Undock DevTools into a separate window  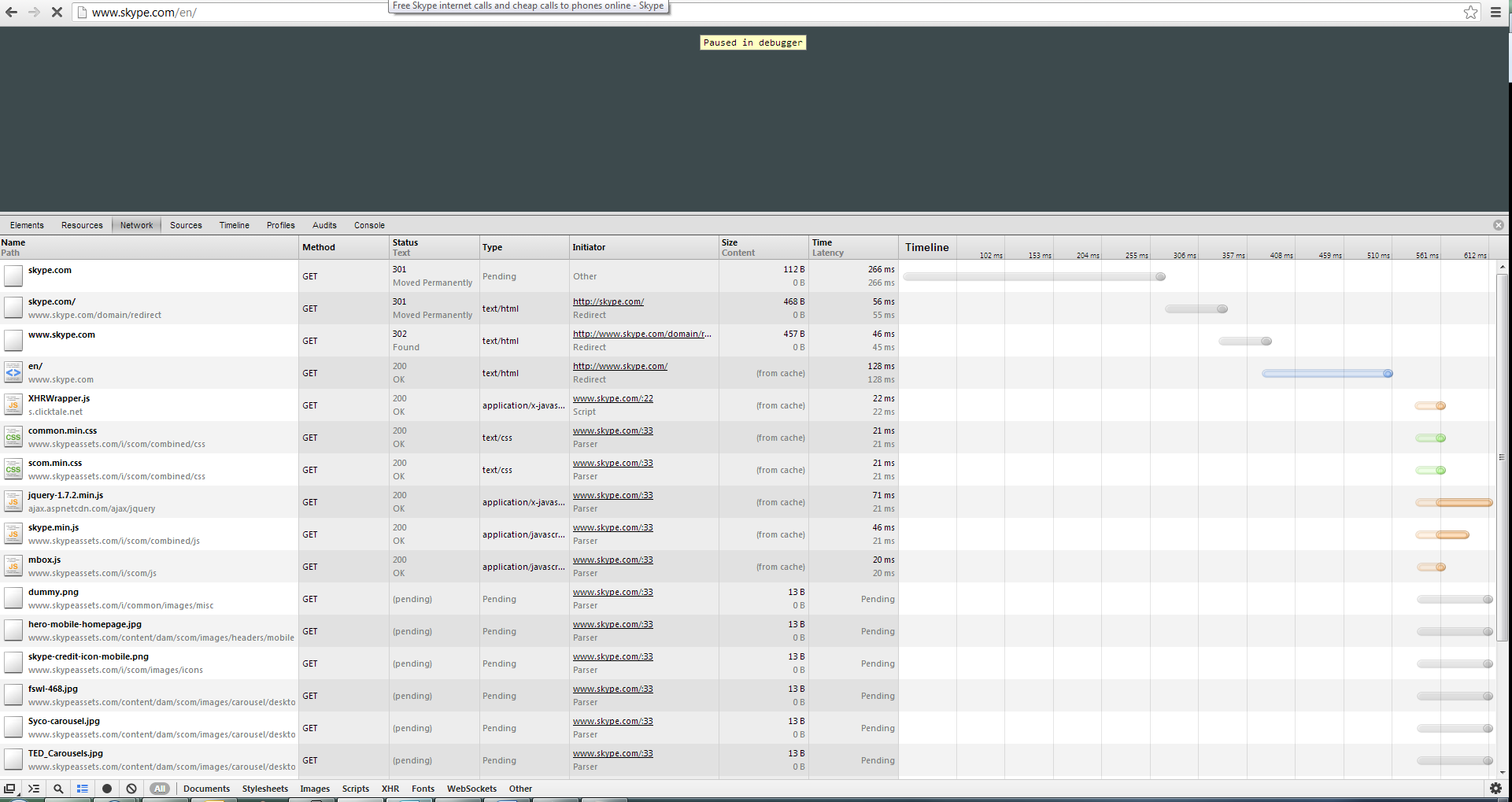(9, 789)
